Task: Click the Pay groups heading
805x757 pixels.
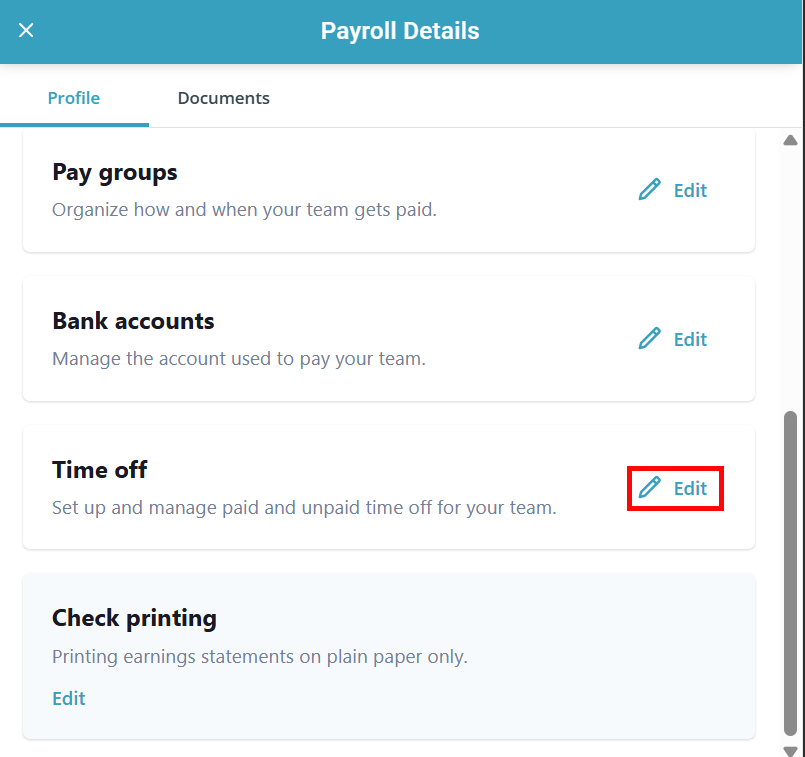Action: [x=115, y=172]
